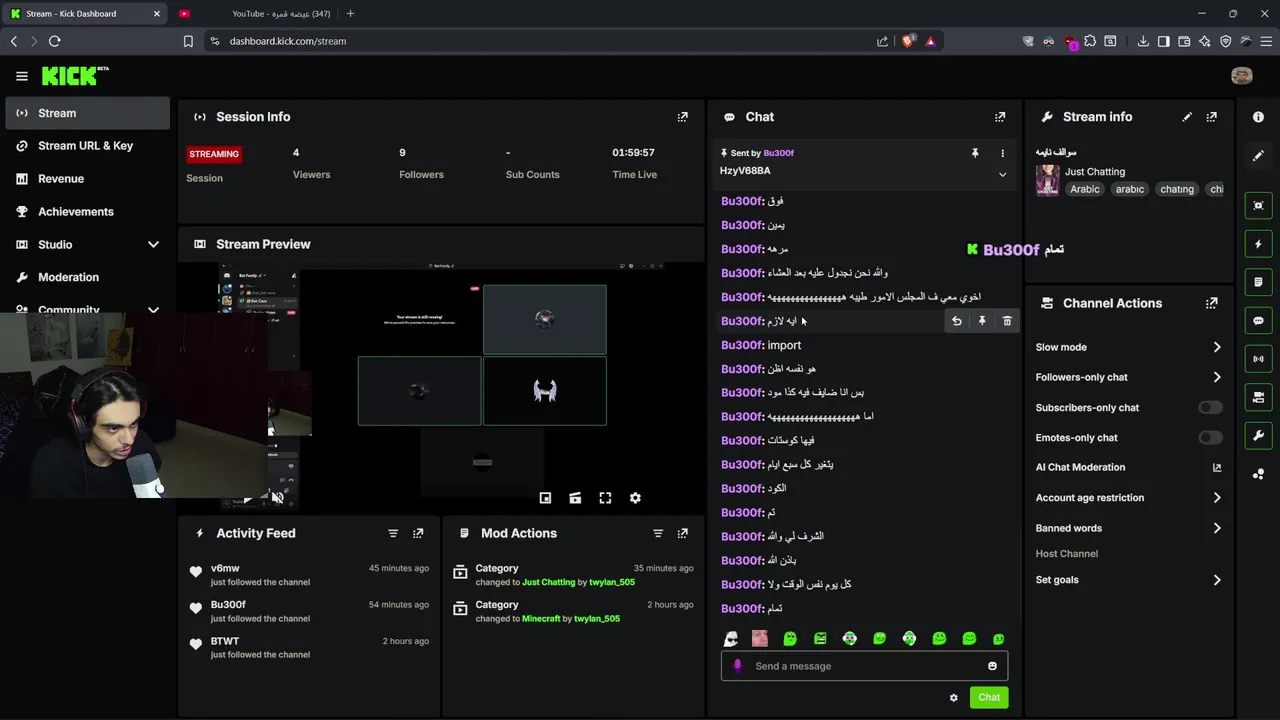Enter fullscreen on stream preview

pyautogui.click(x=605, y=498)
